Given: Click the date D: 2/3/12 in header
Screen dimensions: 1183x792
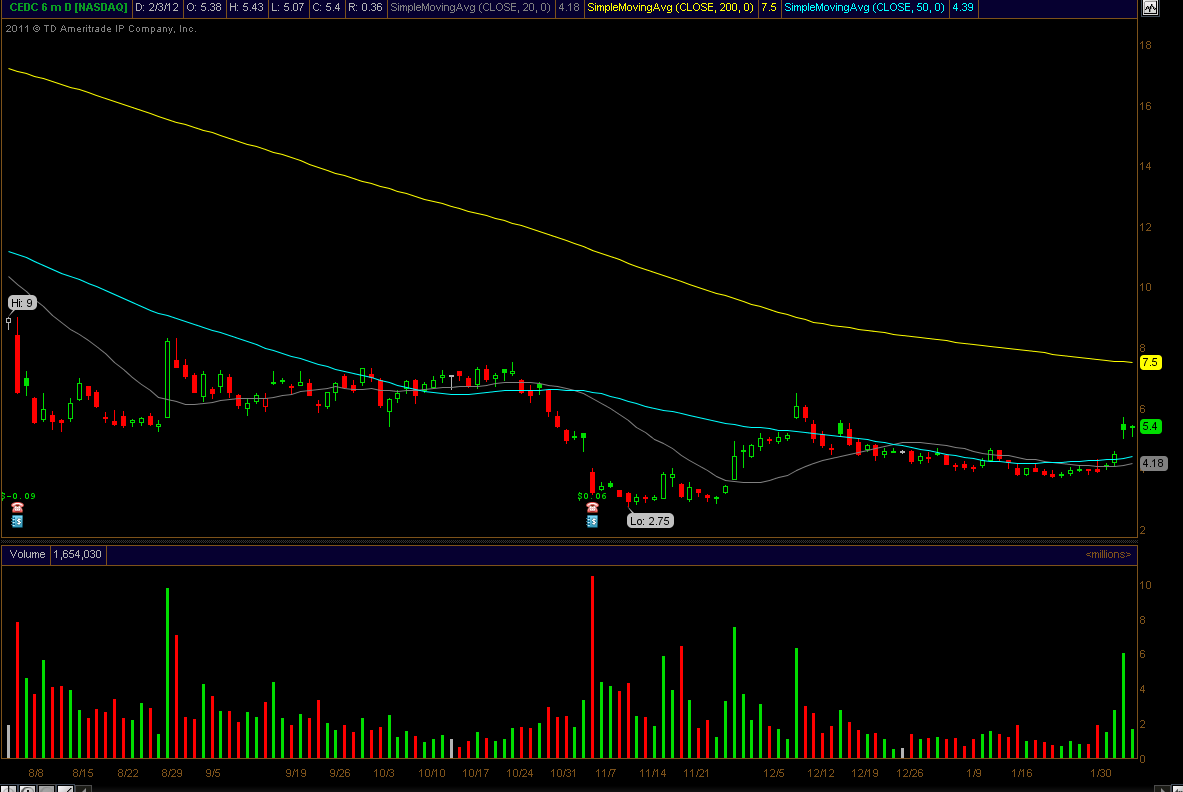Looking at the screenshot, I should (157, 8).
